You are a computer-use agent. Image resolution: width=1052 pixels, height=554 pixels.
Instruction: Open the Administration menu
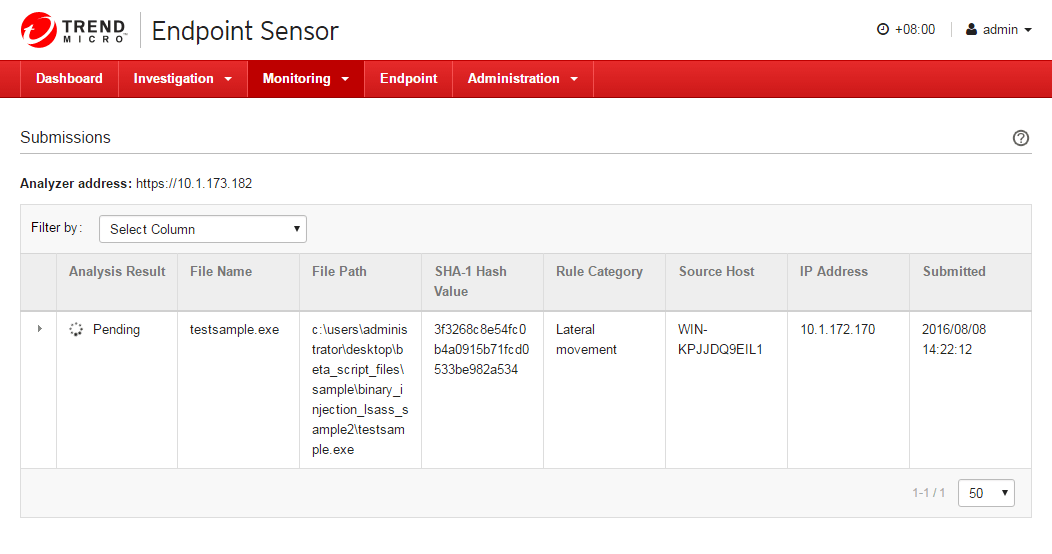click(x=523, y=79)
